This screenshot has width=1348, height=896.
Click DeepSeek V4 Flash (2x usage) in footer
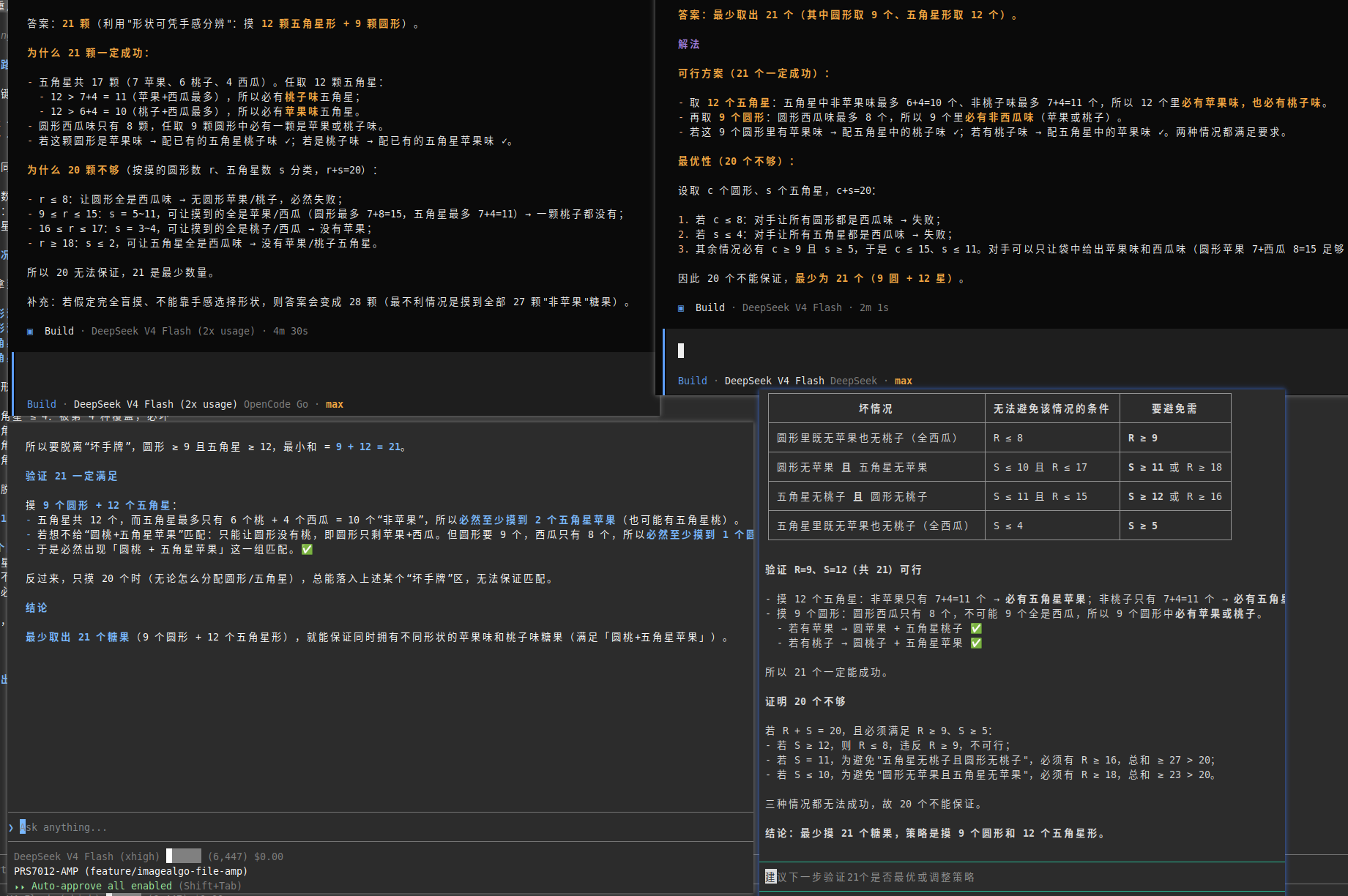pos(156,404)
